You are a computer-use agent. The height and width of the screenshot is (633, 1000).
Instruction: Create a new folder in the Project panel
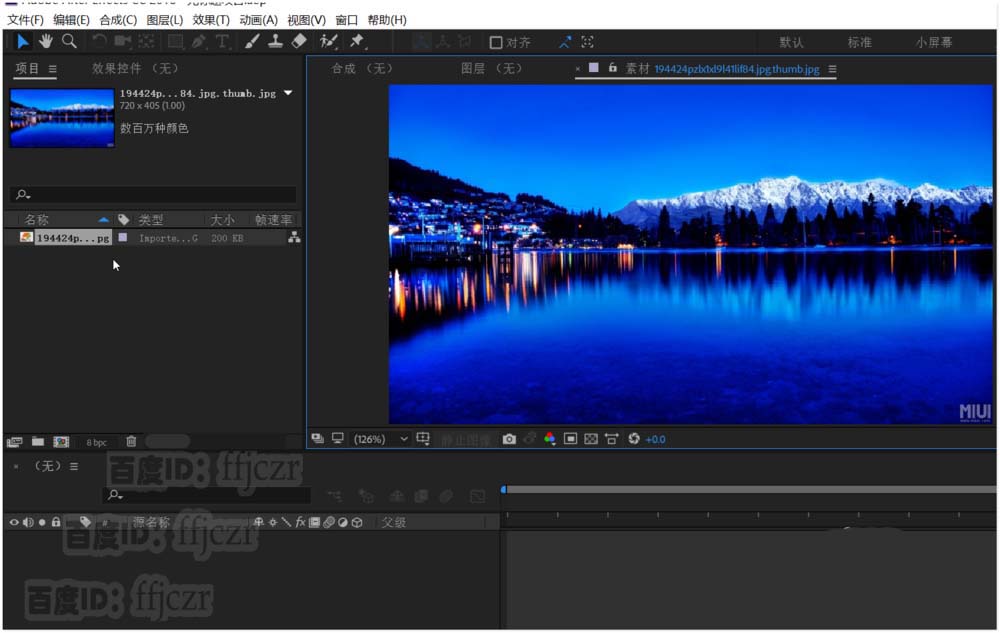pyautogui.click(x=38, y=441)
